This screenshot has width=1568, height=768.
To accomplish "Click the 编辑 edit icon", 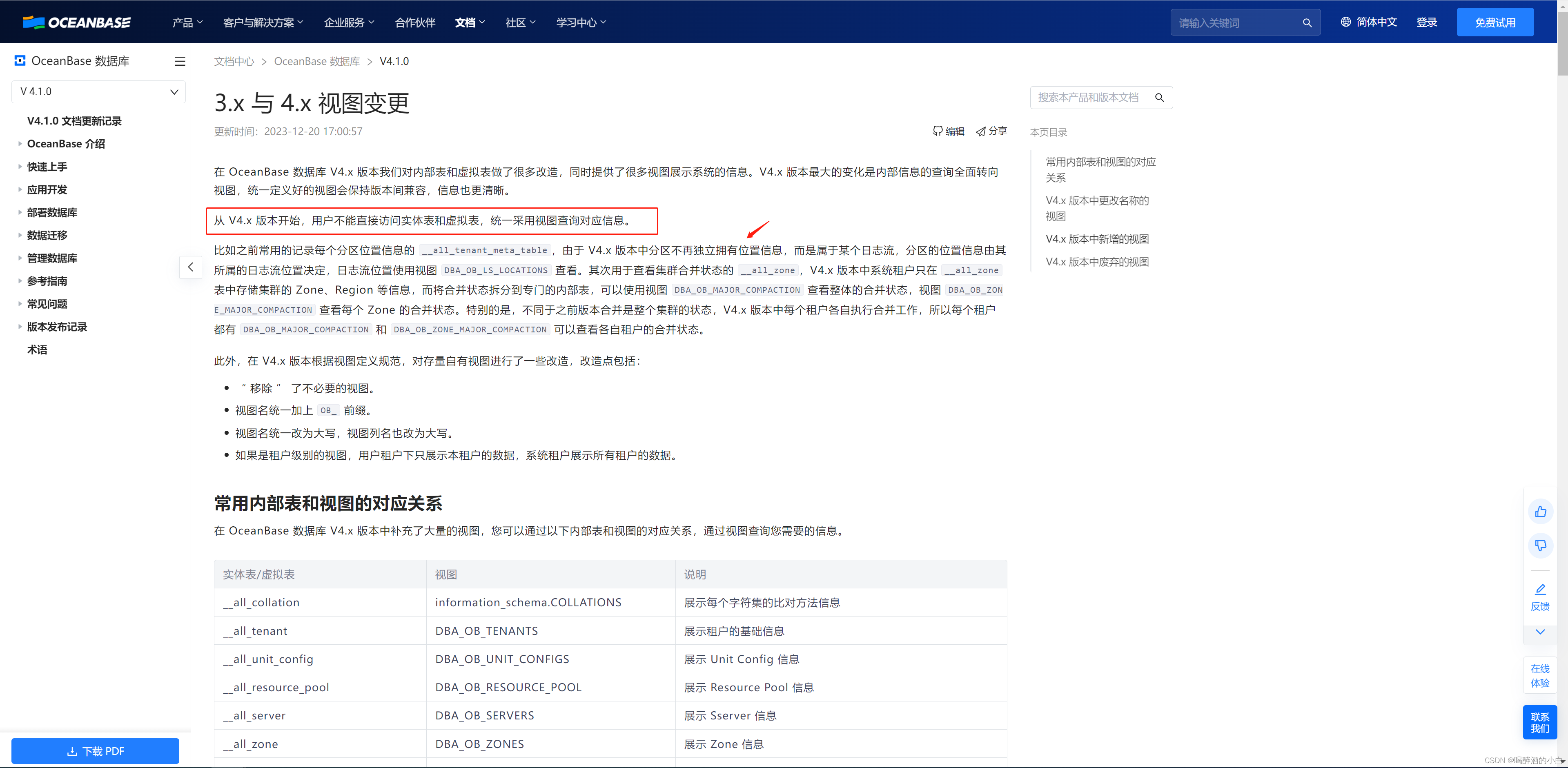I will point(938,131).
